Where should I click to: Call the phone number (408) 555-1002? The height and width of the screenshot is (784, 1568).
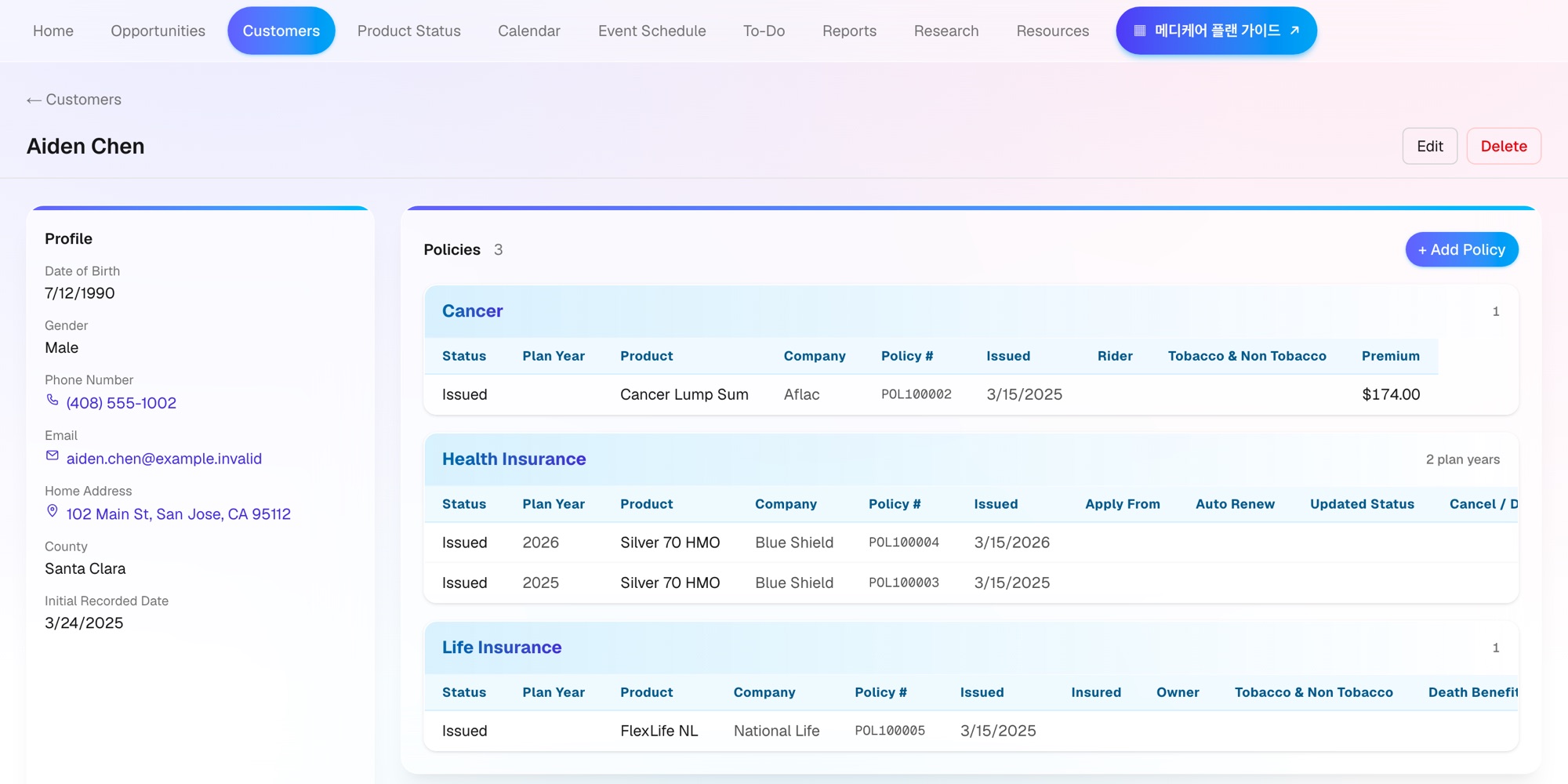click(122, 403)
